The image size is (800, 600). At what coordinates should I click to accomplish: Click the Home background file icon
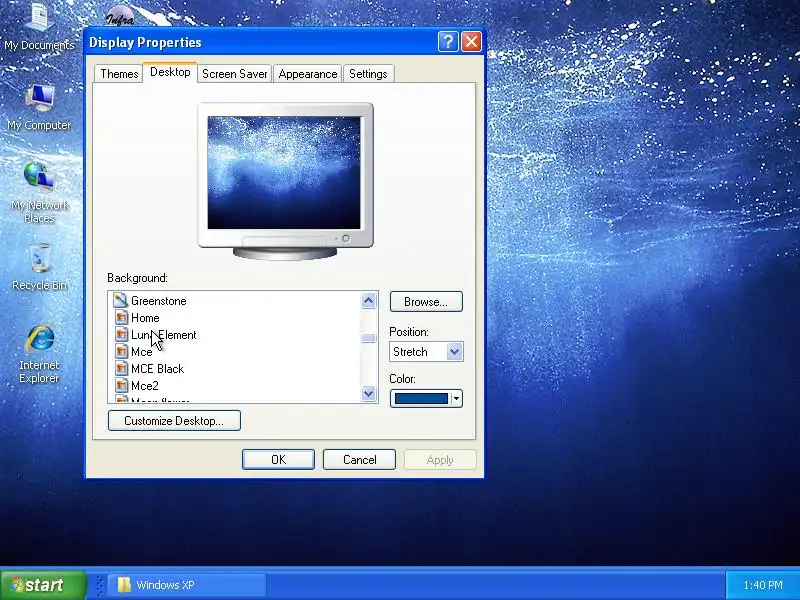[x=121, y=318]
